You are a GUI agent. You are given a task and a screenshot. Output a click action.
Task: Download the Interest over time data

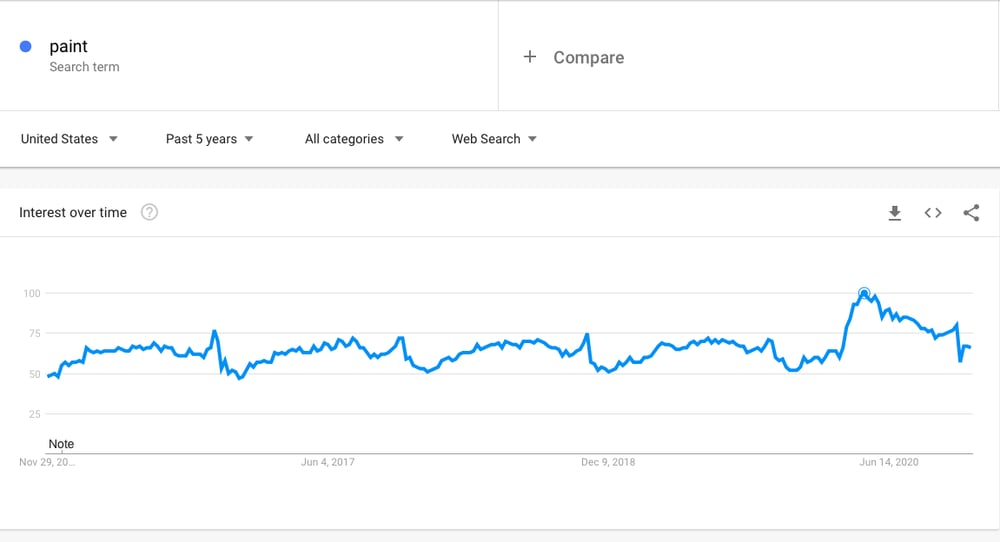tap(895, 213)
